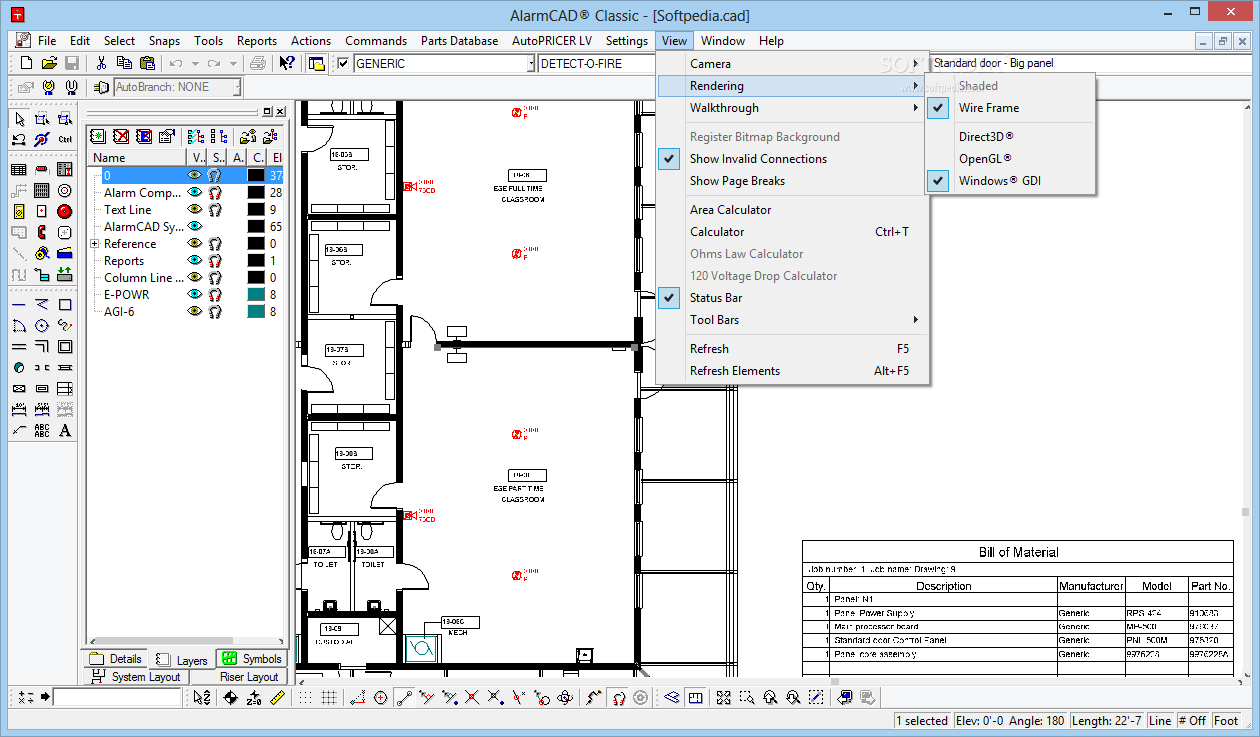Switch to System Layout view
1260x737 pixels.
tap(137, 677)
